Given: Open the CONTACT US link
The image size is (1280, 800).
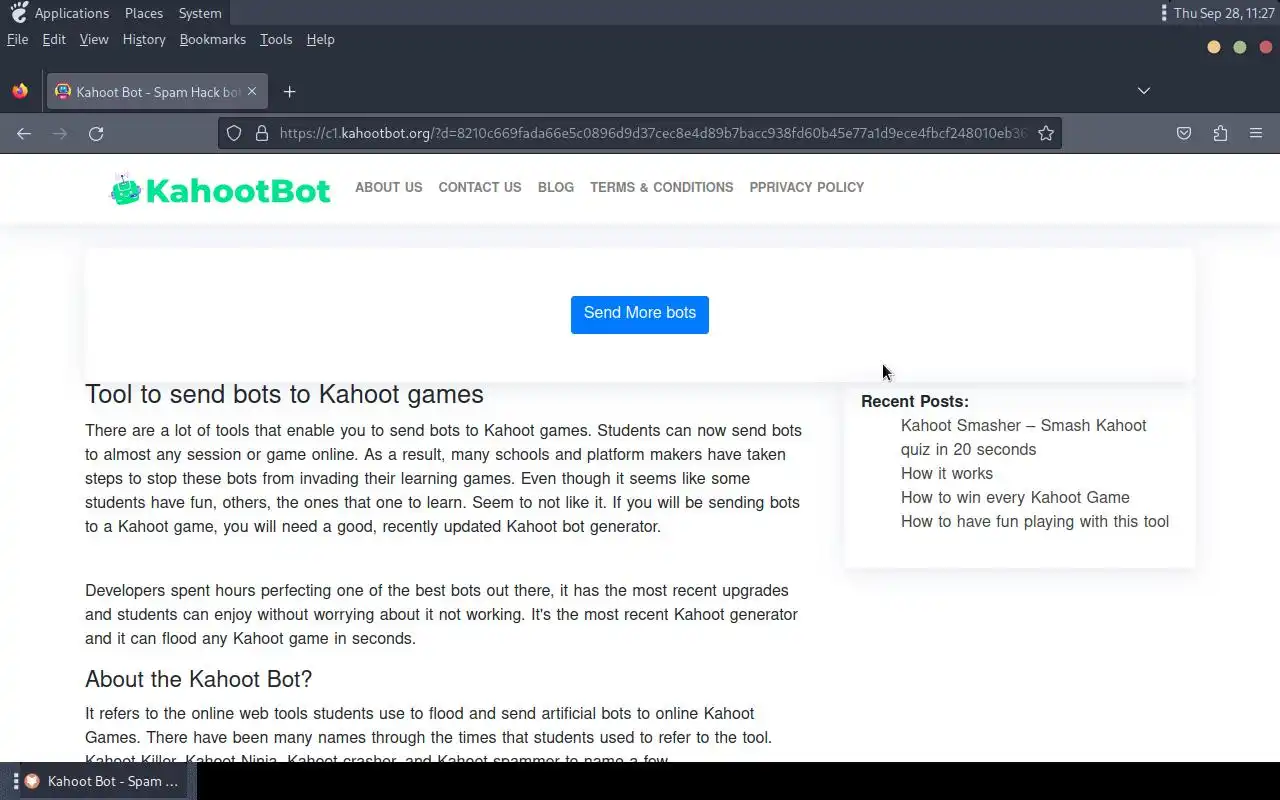Looking at the screenshot, I should (480, 187).
